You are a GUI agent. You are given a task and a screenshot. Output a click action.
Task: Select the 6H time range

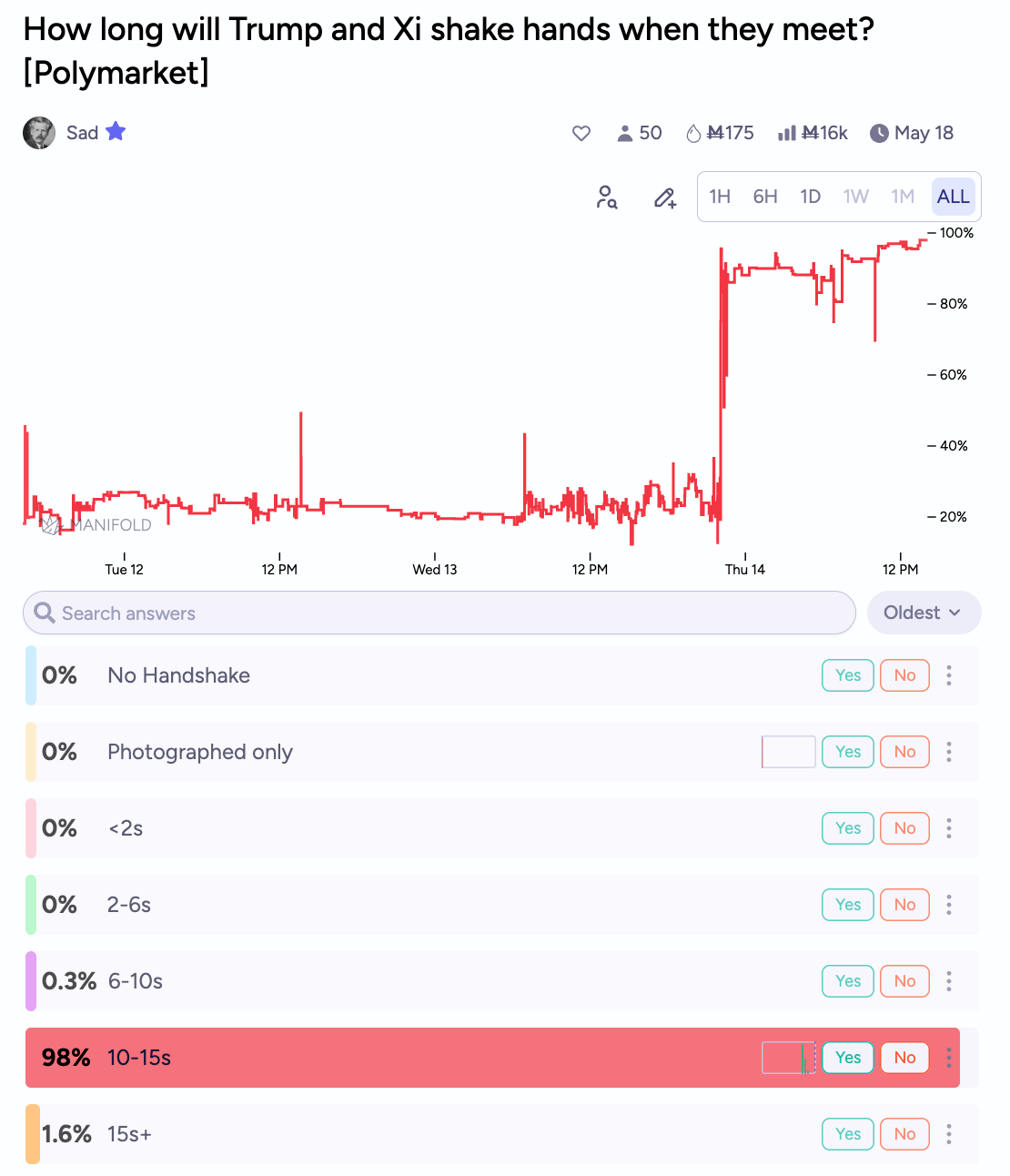pyautogui.click(x=765, y=197)
